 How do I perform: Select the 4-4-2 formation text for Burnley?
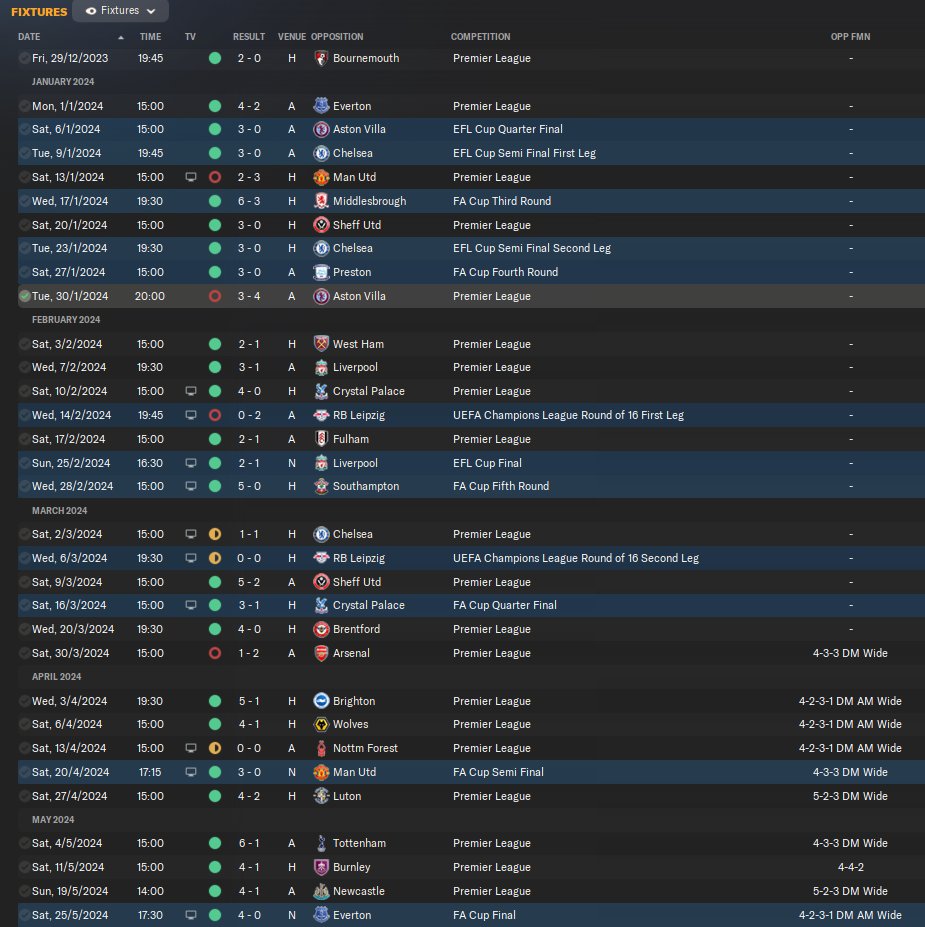(x=851, y=867)
